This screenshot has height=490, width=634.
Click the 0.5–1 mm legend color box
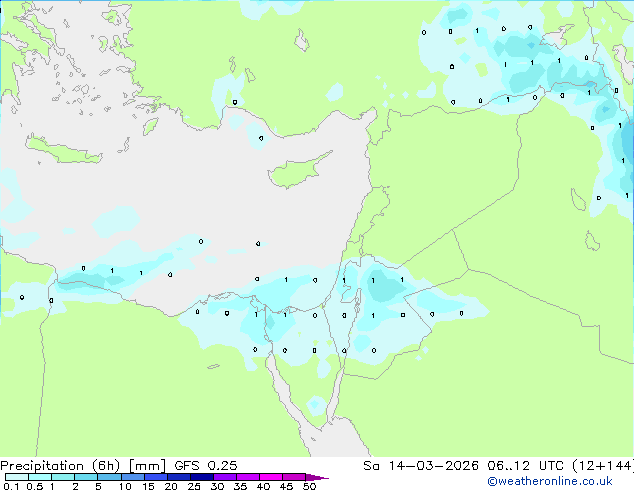pos(40,477)
